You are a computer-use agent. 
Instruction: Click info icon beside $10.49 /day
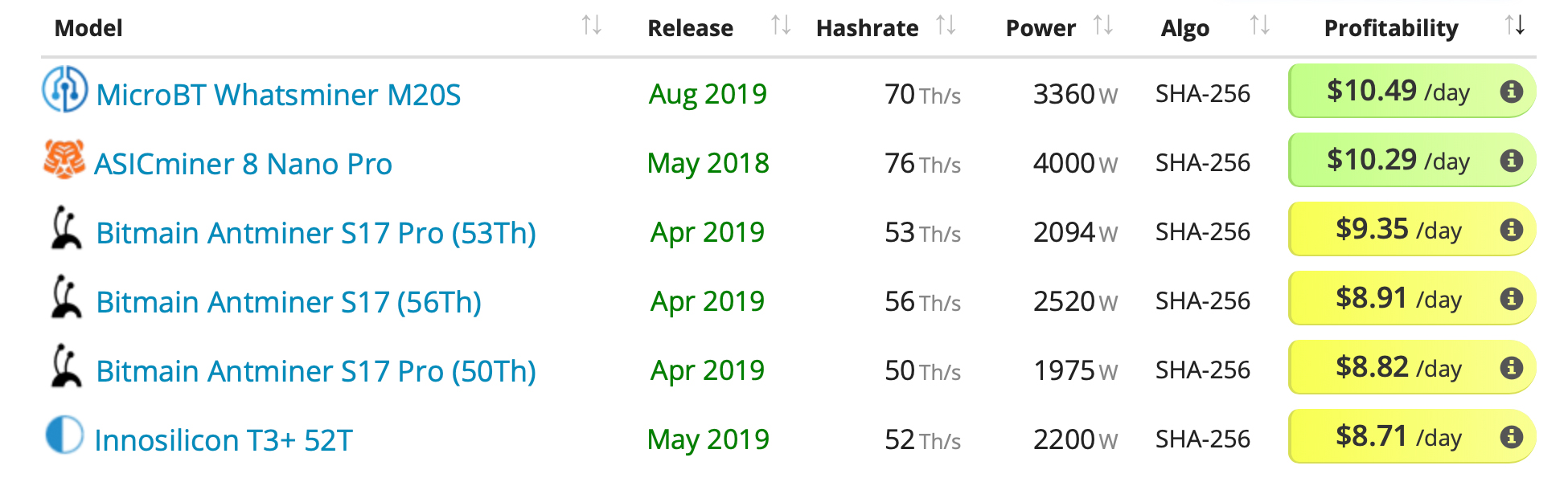[1511, 92]
